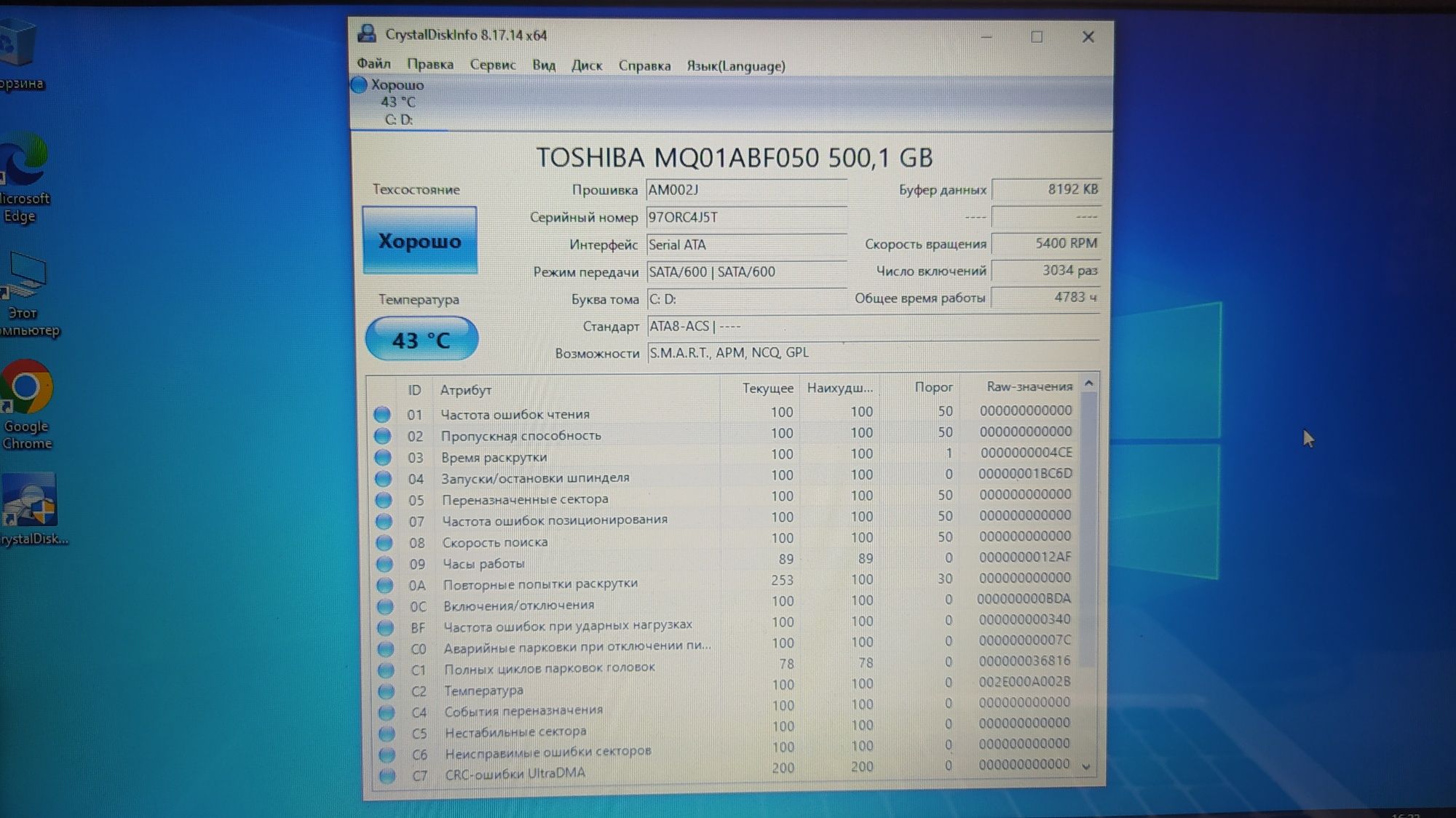The height and width of the screenshot is (818, 1456).
Task: Click status icon for Включения/отключения
Action: (385, 606)
